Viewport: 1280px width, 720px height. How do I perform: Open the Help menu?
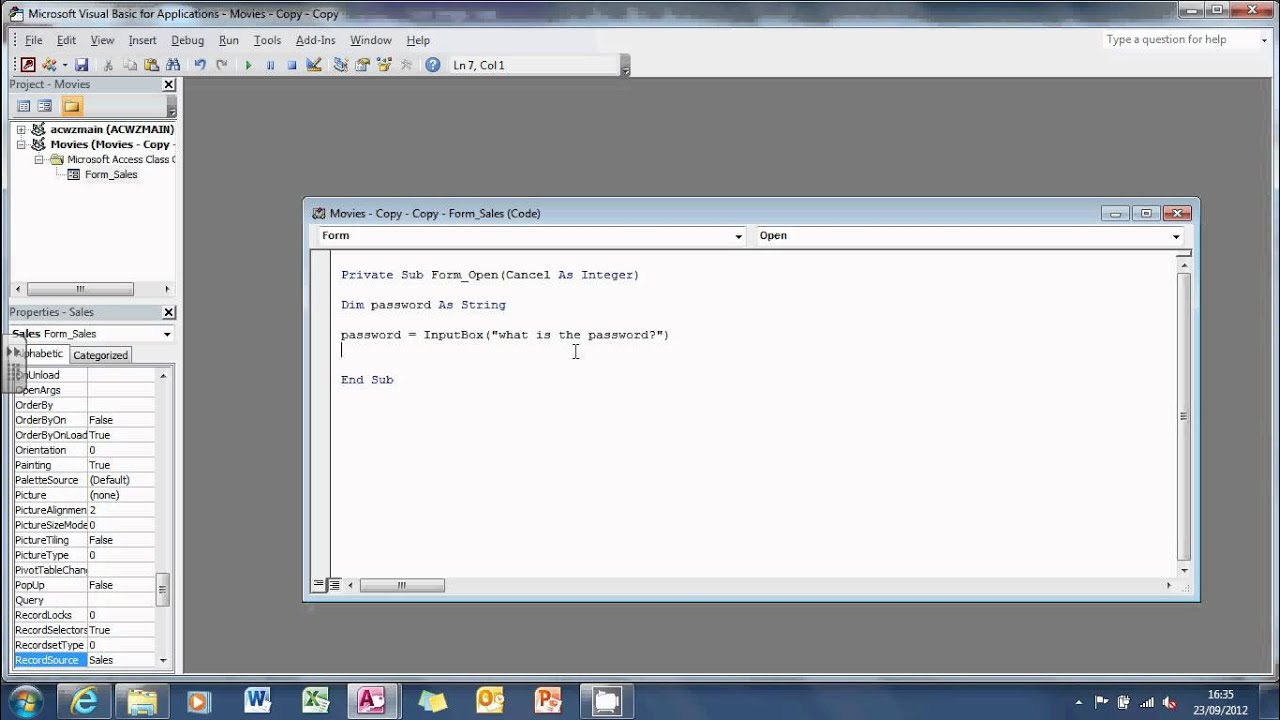[x=418, y=40]
